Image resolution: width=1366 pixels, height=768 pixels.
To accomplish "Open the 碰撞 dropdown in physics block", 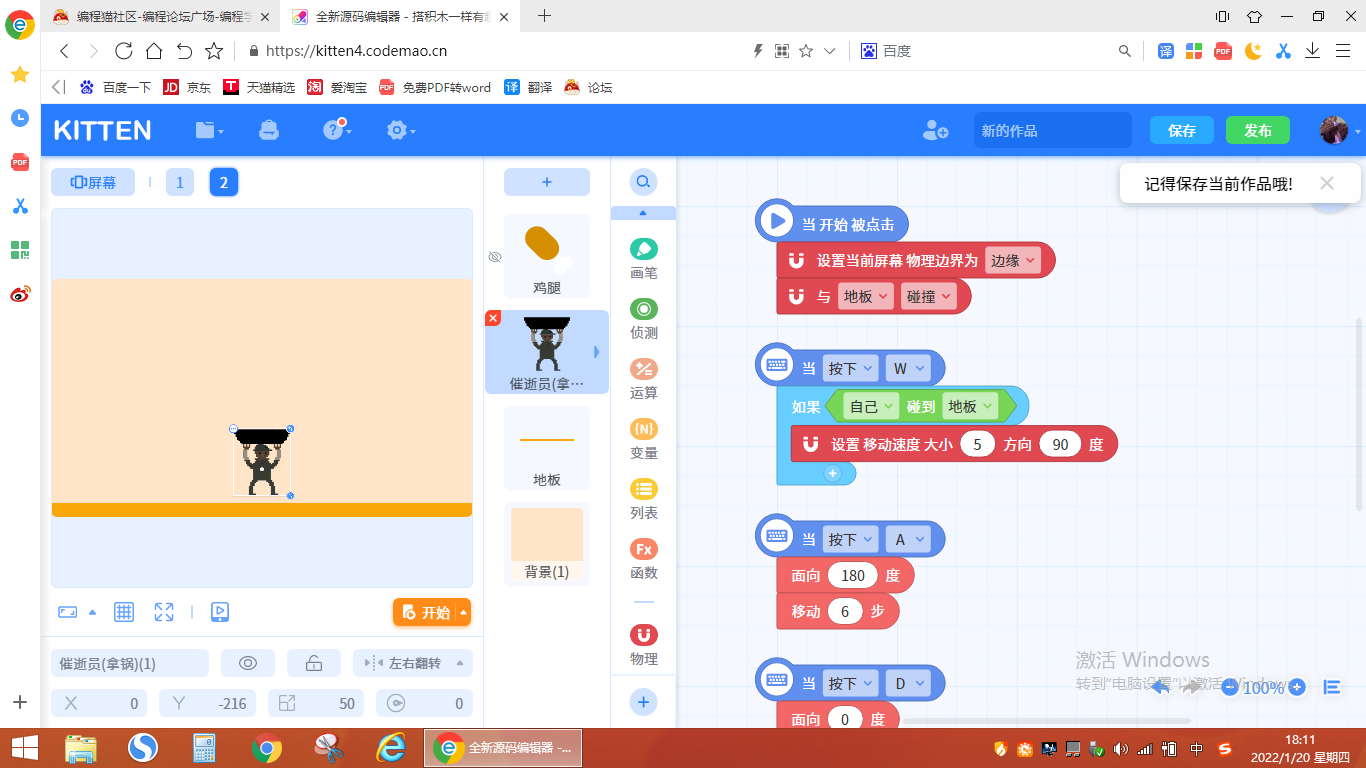I will point(929,296).
